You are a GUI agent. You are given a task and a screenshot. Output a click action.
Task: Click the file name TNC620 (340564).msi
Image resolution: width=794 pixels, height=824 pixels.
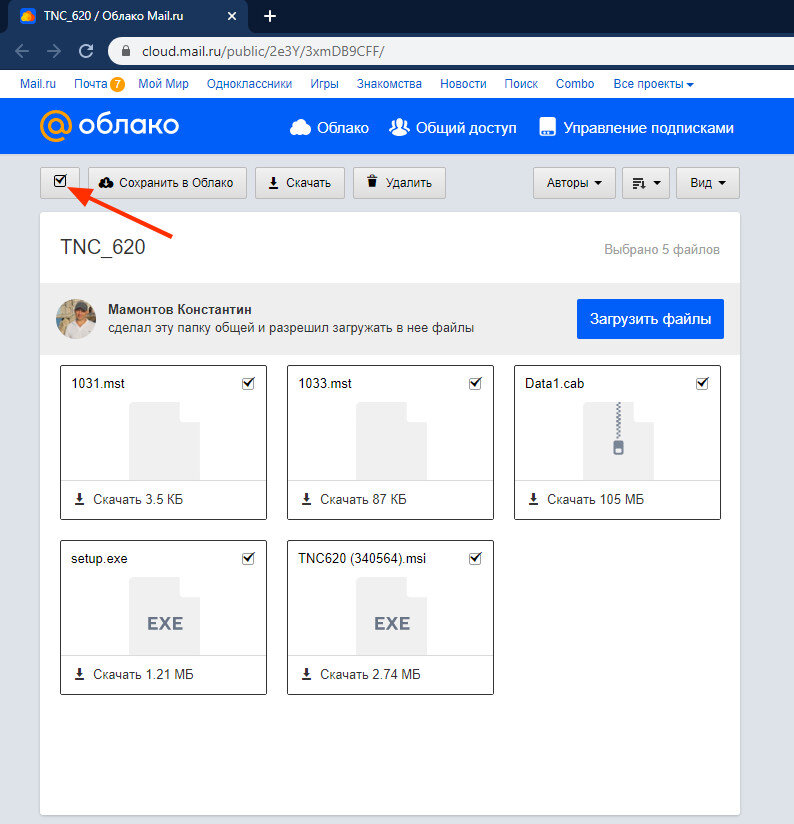pos(362,559)
